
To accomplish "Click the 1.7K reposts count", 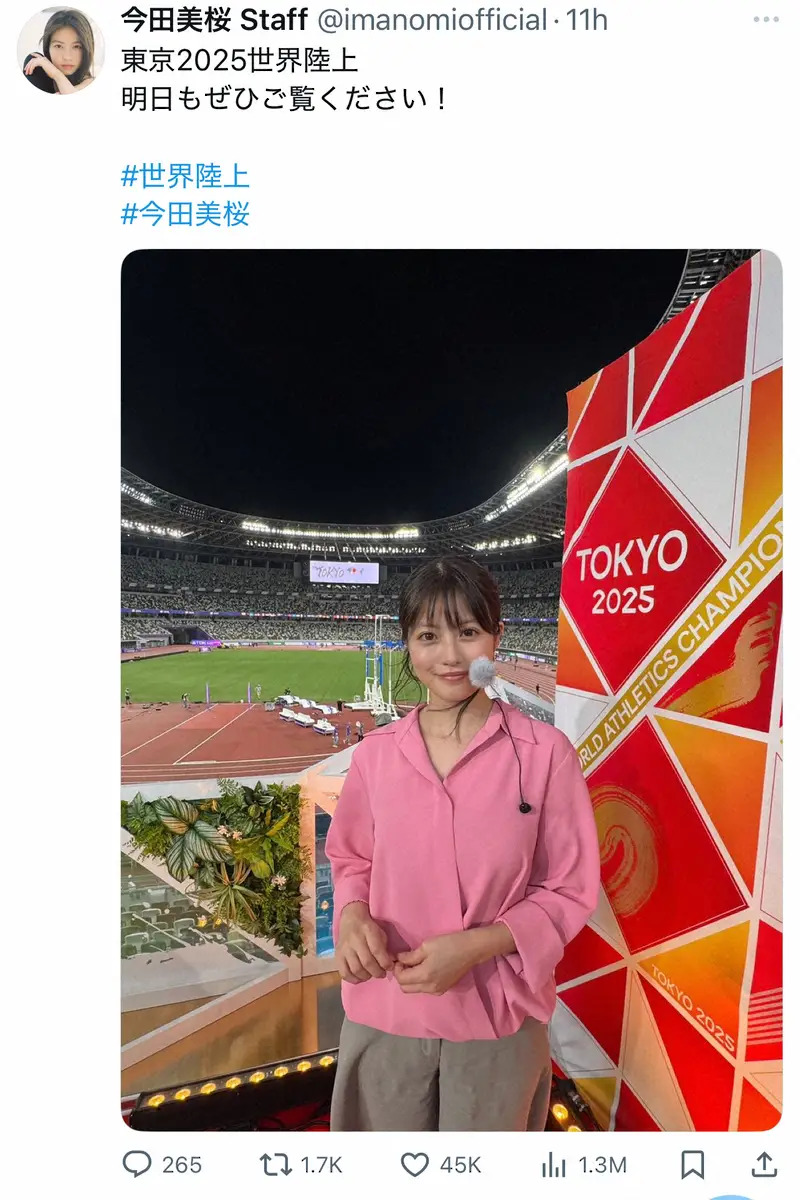I will click(x=321, y=1165).
